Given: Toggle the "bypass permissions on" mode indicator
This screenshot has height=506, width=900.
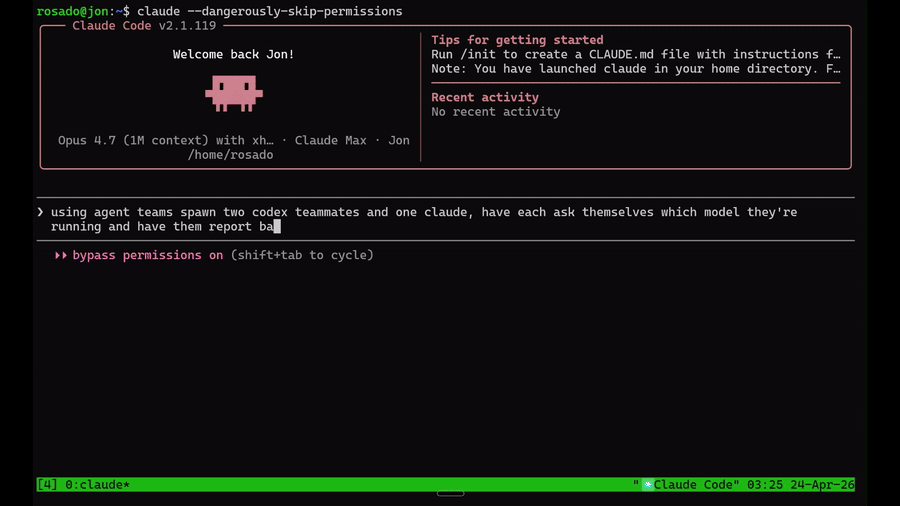Looking at the screenshot, I should [x=148, y=255].
